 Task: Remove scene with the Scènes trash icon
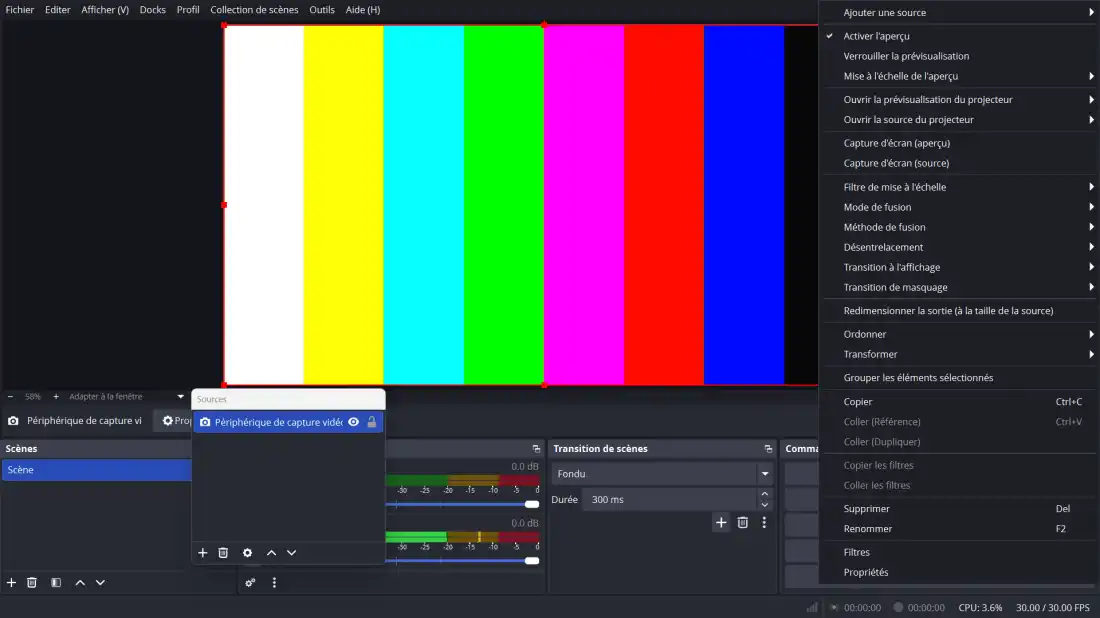[x=32, y=583]
